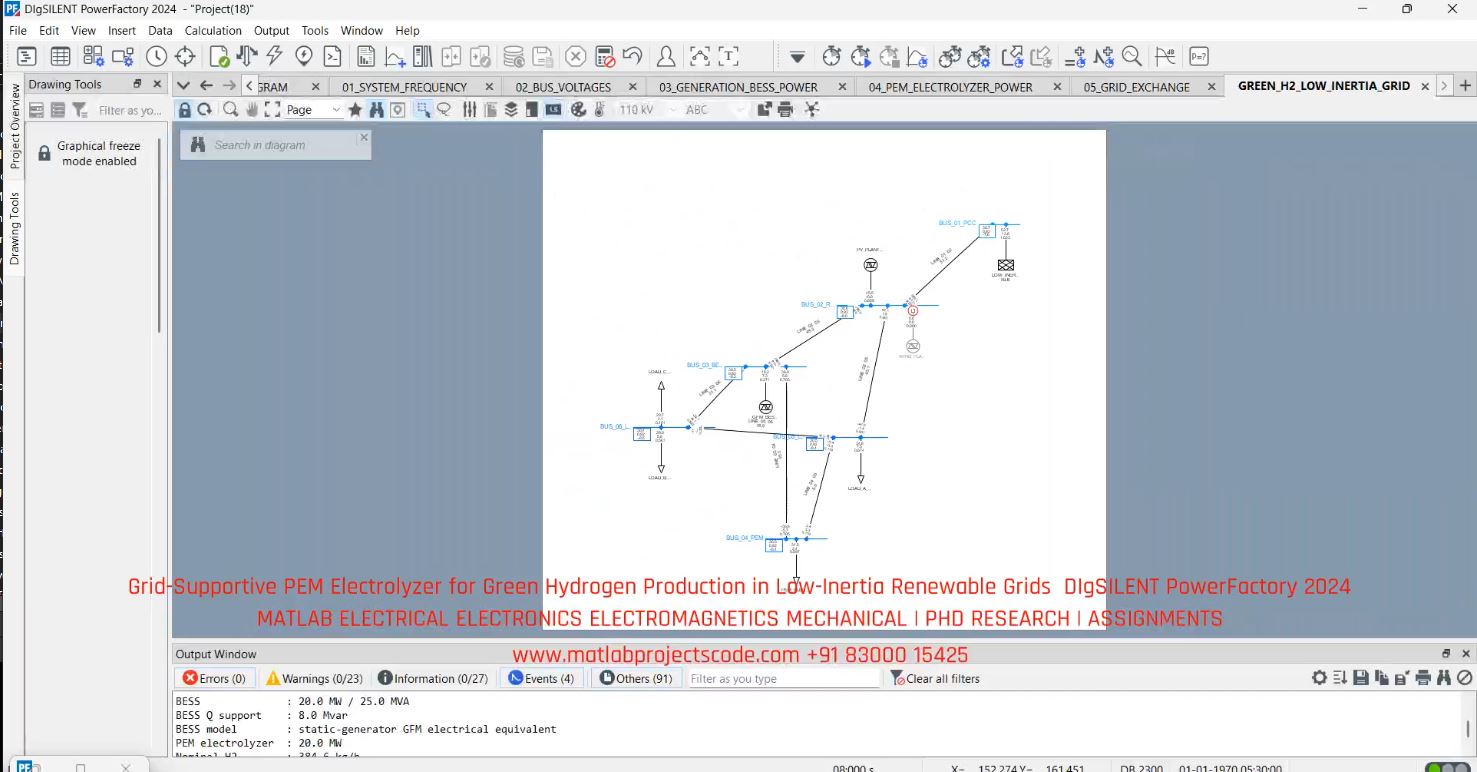Open the script console icon

pyautogui.click(x=332, y=56)
